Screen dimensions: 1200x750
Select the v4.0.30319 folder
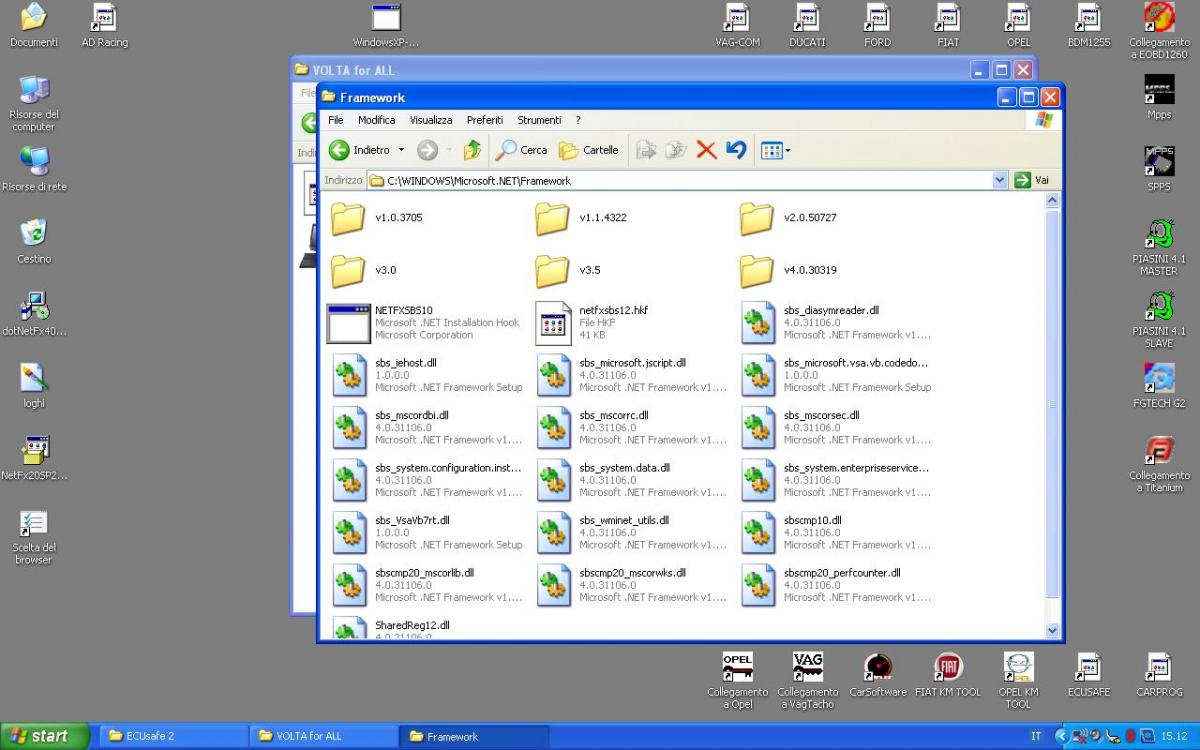coord(789,270)
